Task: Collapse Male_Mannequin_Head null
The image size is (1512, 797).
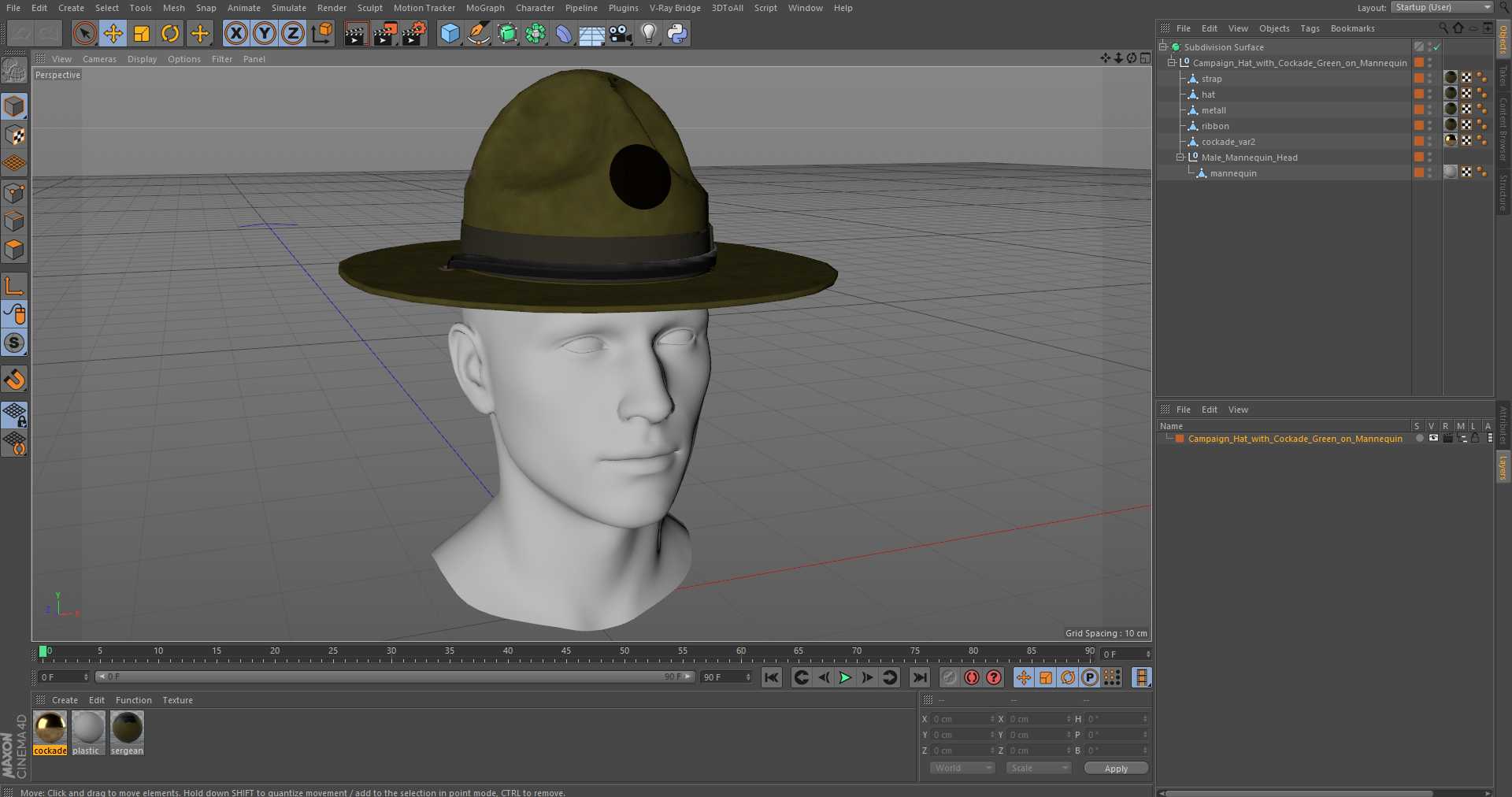Action: (x=1180, y=157)
